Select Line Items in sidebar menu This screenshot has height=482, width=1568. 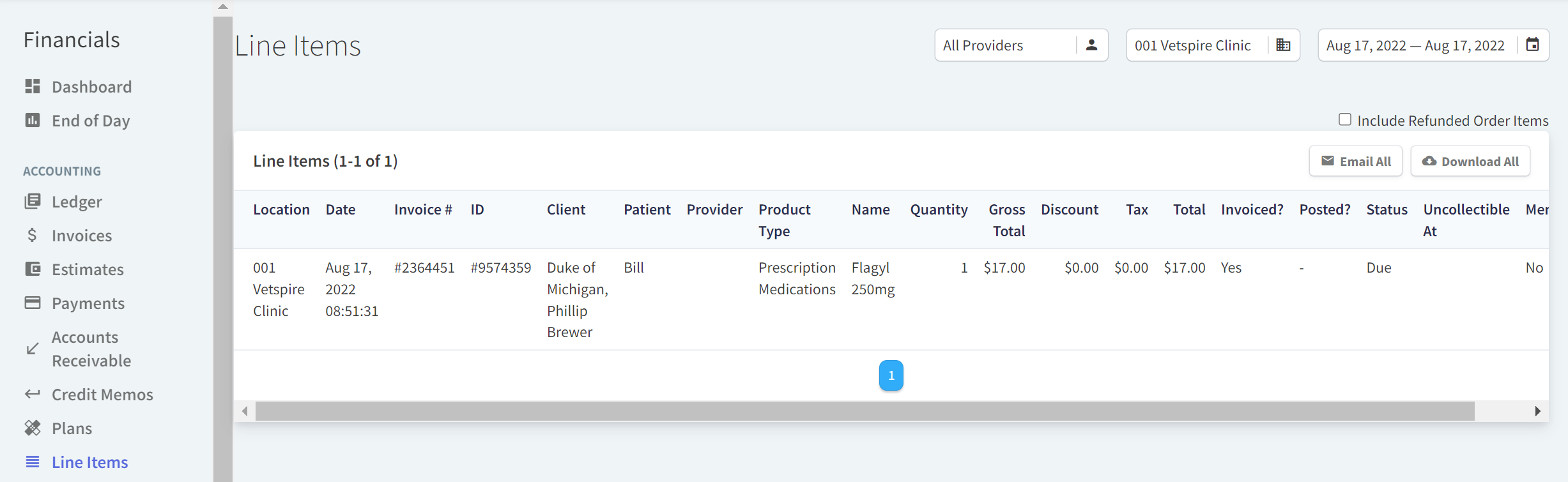(89, 462)
